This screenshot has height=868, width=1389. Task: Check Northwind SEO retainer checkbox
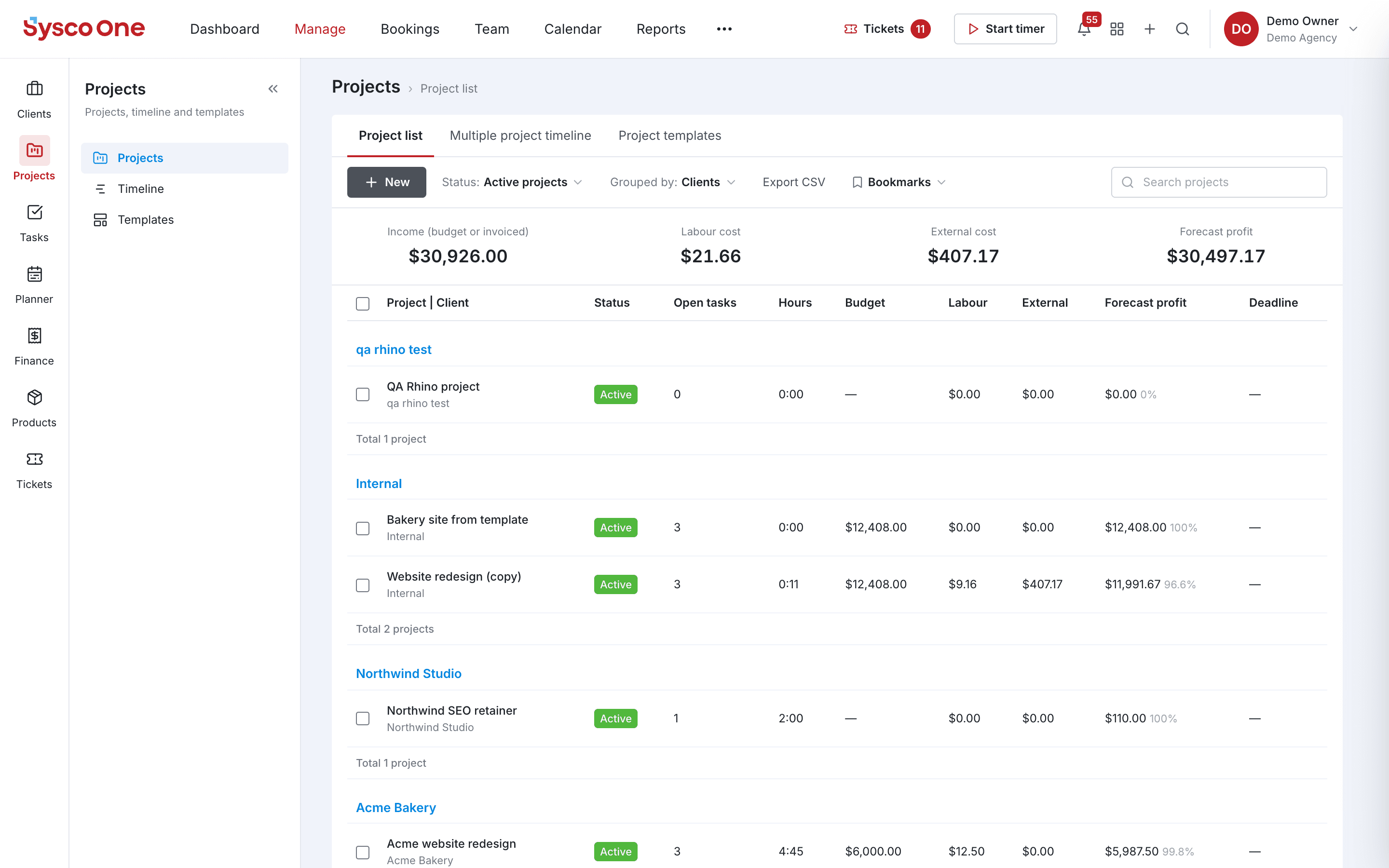pos(363,718)
